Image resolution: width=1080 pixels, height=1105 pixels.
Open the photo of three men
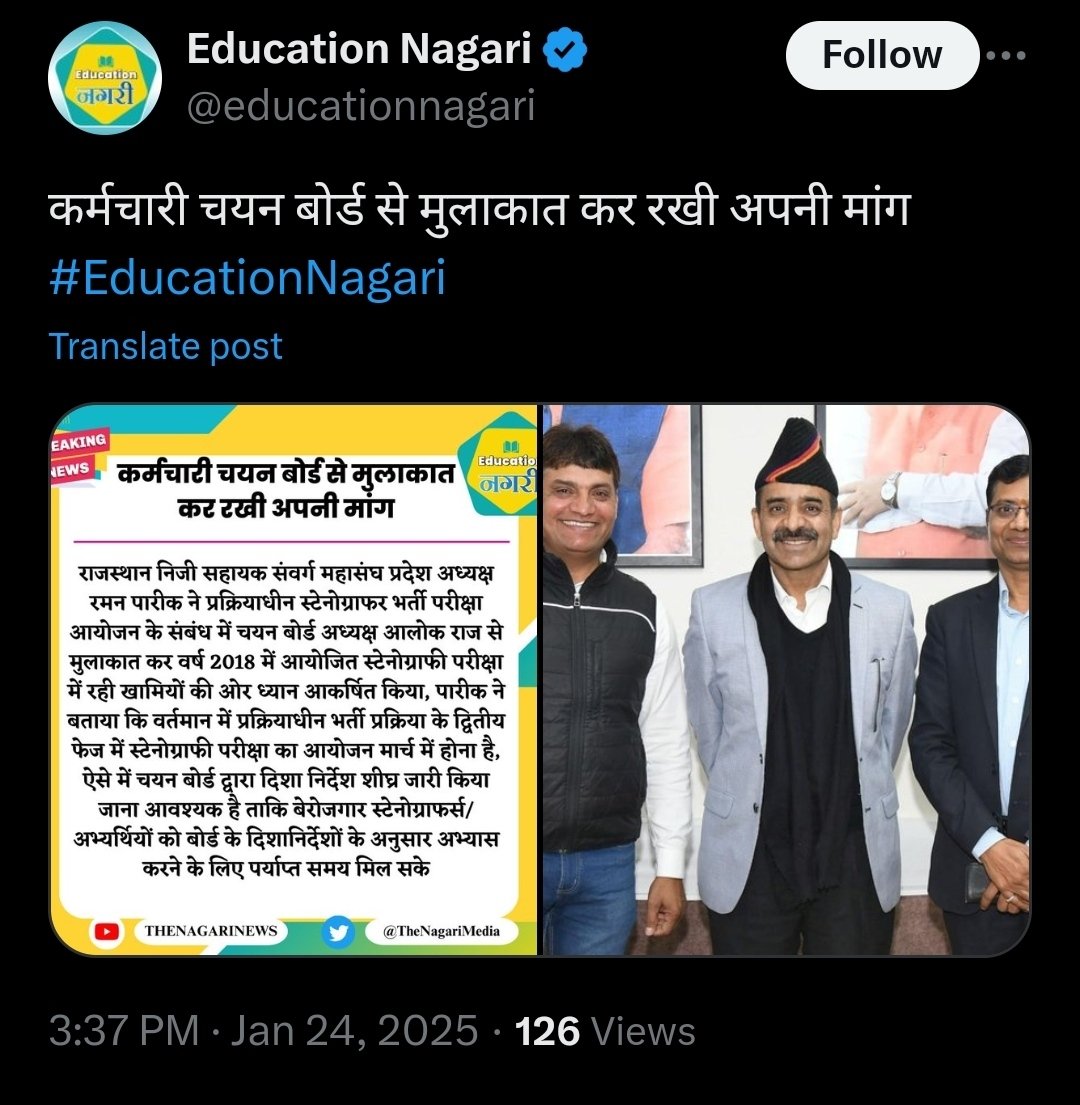tap(786, 679)
